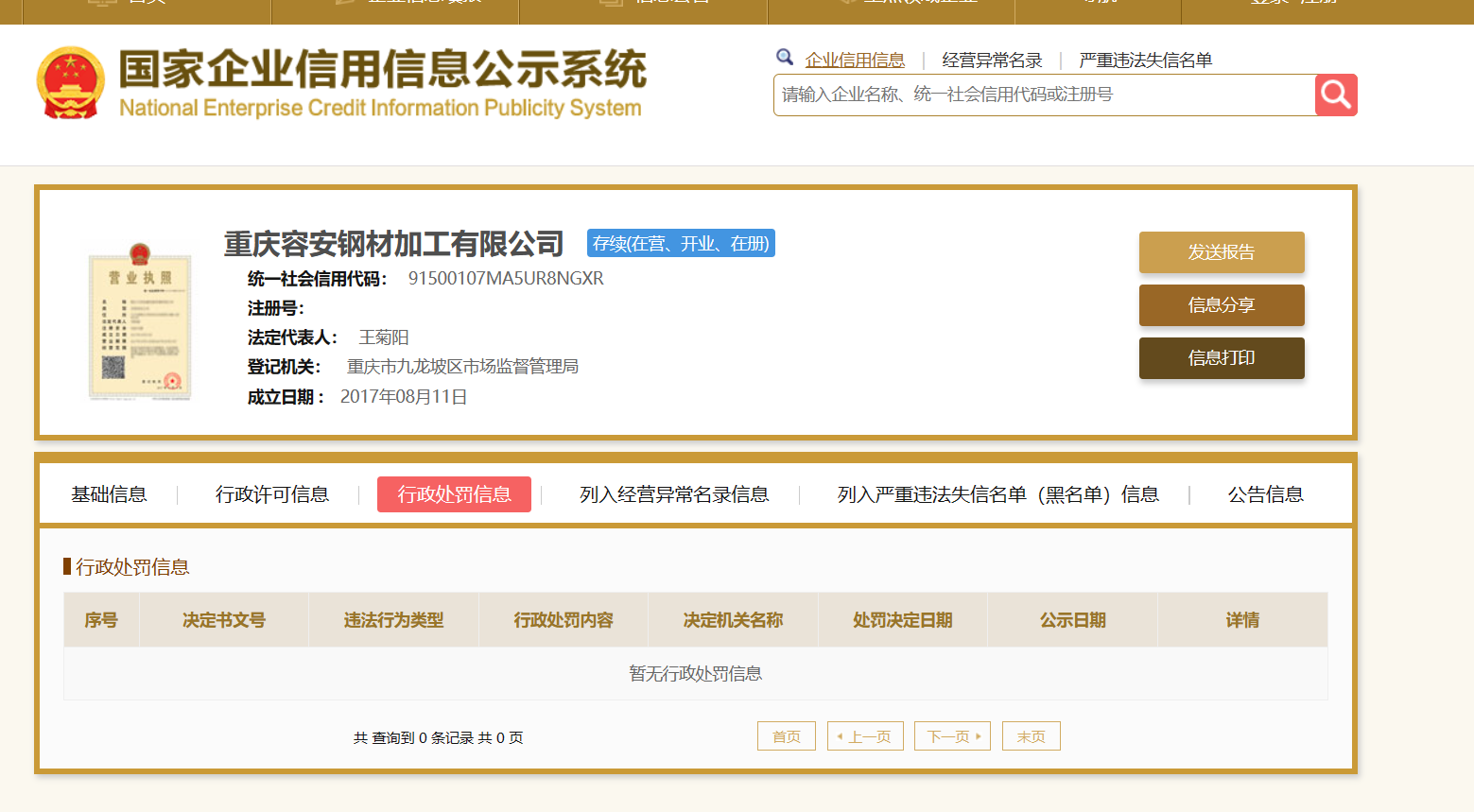Image resolution: width=1474 pixels, height=812 pixels.
Task: Click the 信息分享 button
Action: click(x=1222, y=305)
